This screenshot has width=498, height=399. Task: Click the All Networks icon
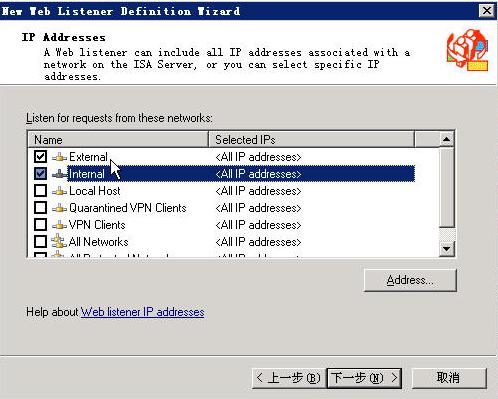[x=59, y=241]
